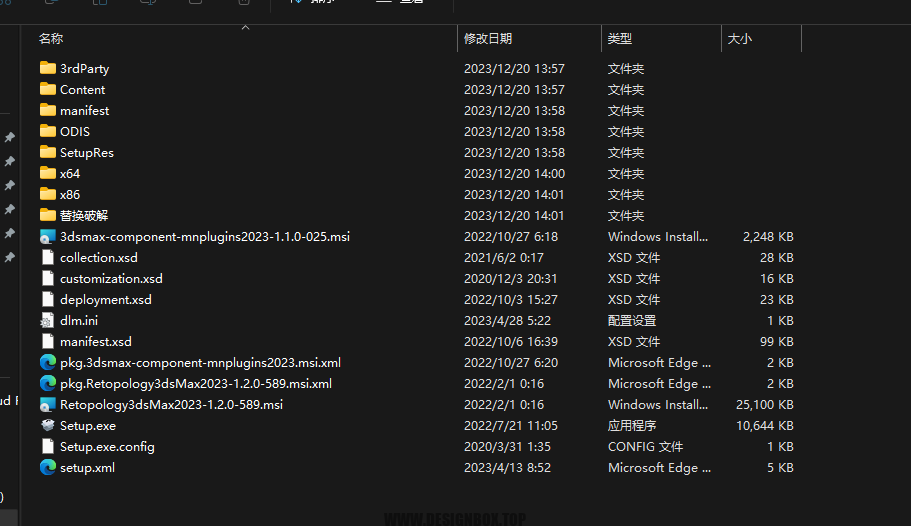Select the SetupRes folder icon
The image size is (911, 526).
click(x=48, y=152)
